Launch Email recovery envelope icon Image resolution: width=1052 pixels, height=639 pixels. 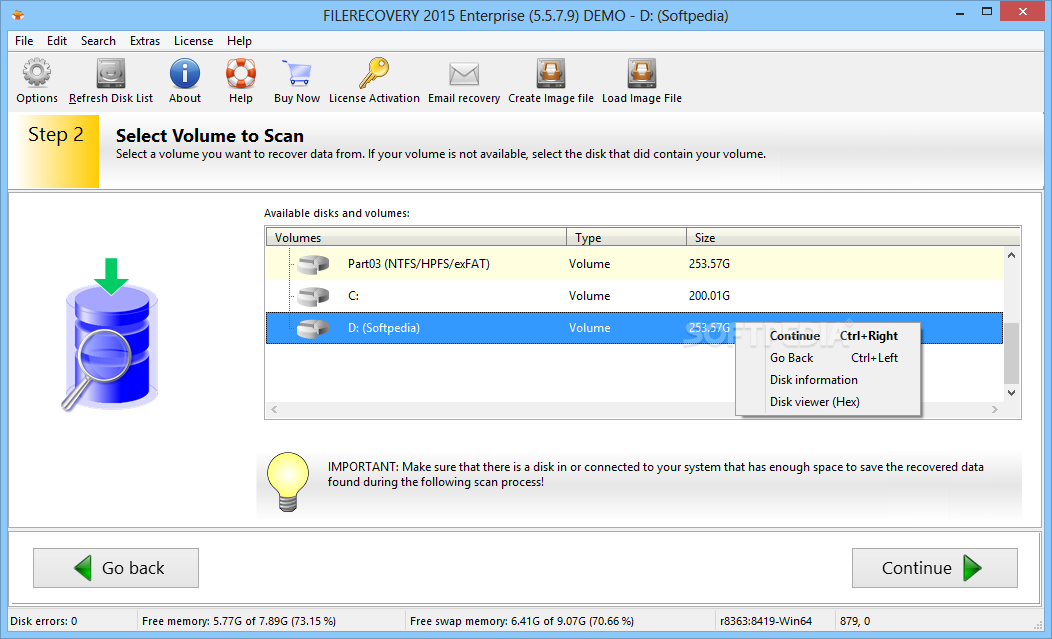[x=464, y=74]
